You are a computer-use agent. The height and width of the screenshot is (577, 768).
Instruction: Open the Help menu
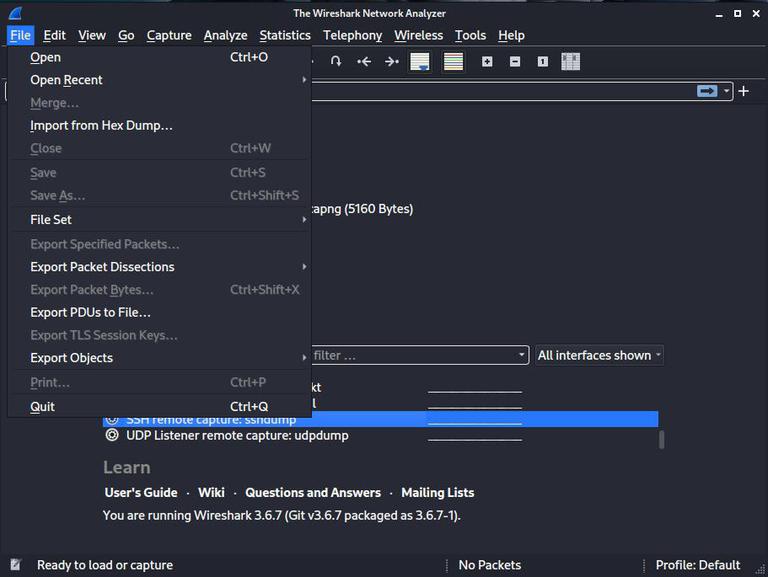tap(511, 35)
